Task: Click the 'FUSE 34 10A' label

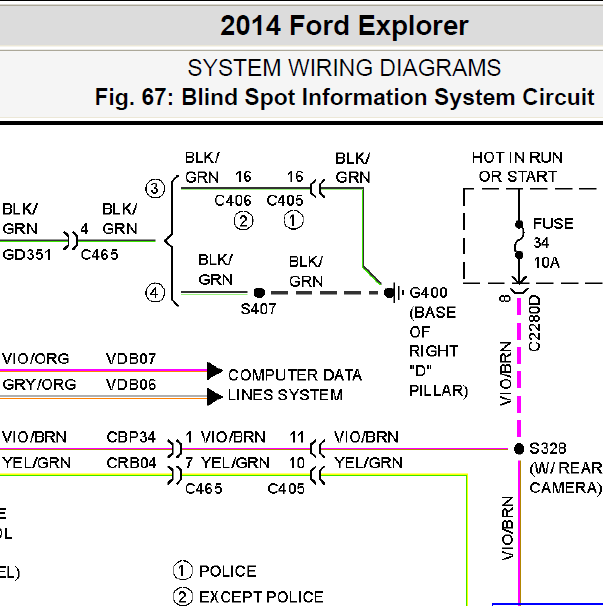Action: pos(553,243)
